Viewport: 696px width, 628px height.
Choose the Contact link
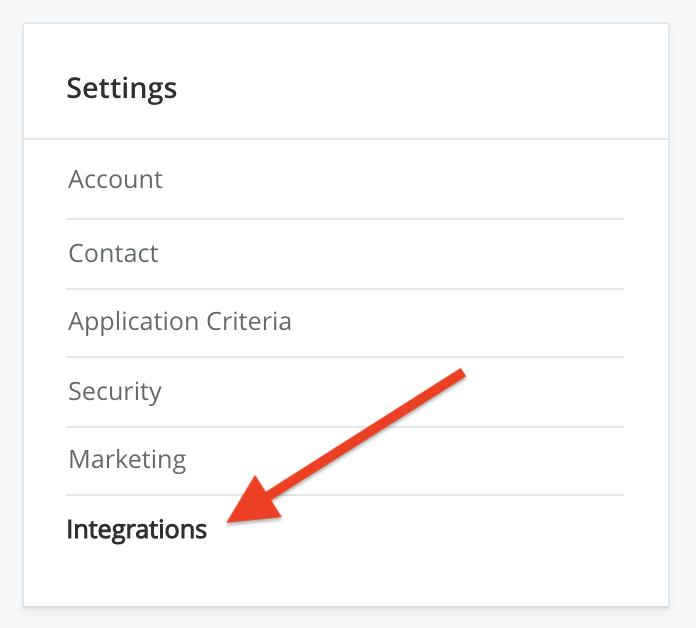(x=113, y=253)
